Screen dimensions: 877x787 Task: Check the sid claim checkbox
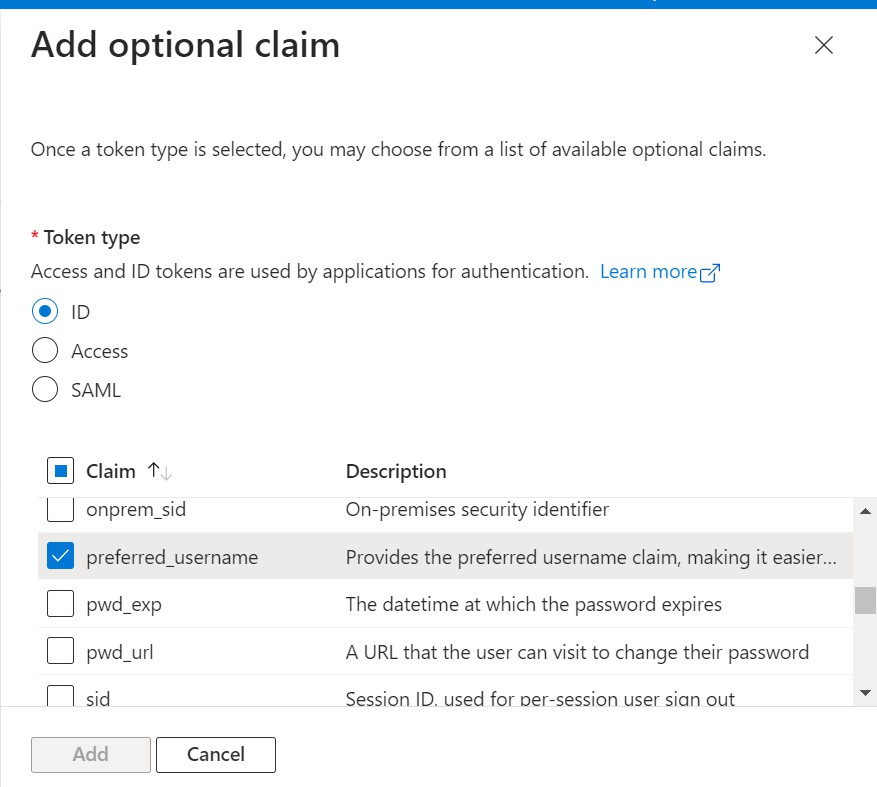[x=59, y=695]
